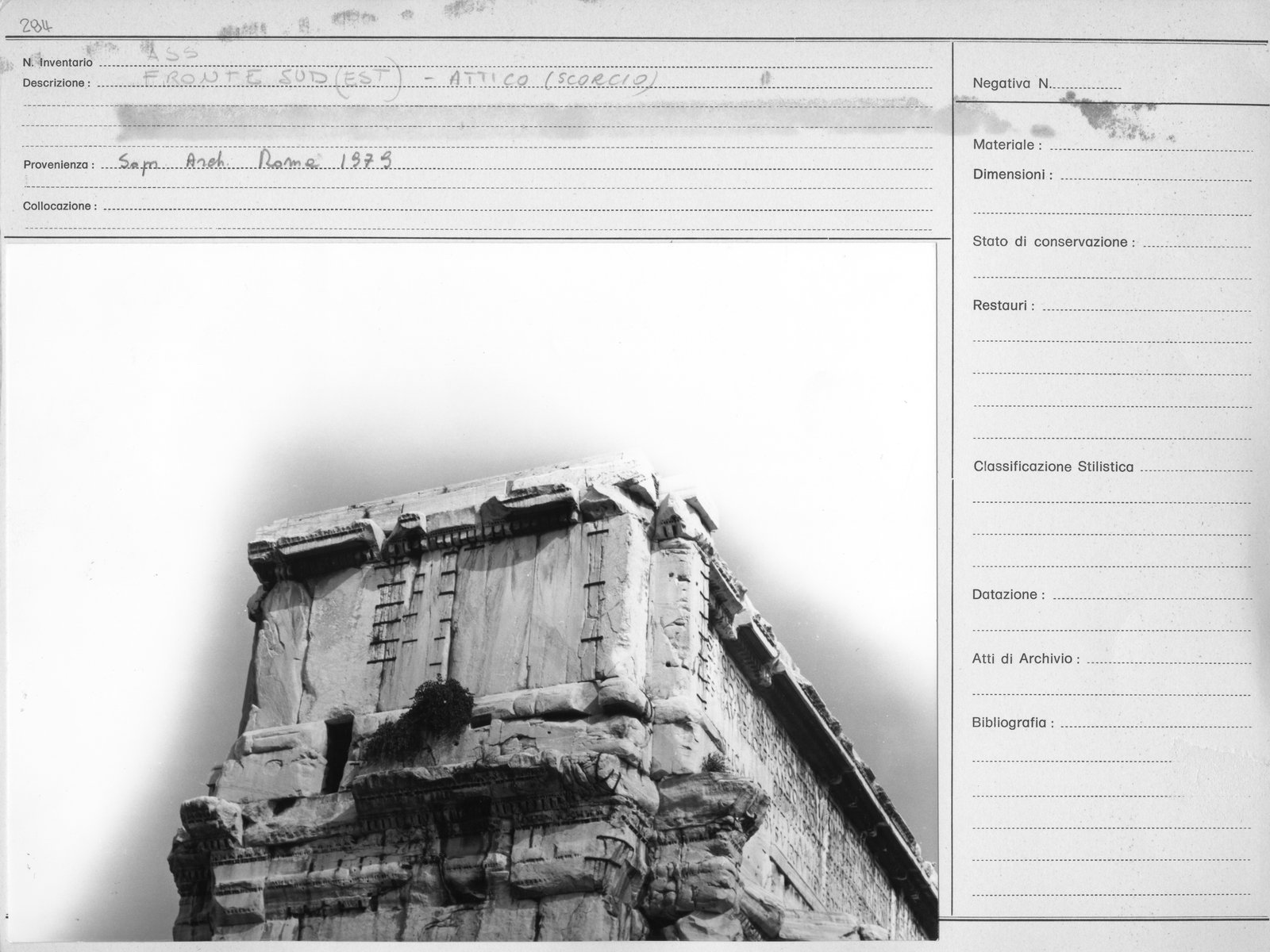Click the 'Negativa N.' label
Viewport: 1270px width, 952px height.
tap(1011, 83)
